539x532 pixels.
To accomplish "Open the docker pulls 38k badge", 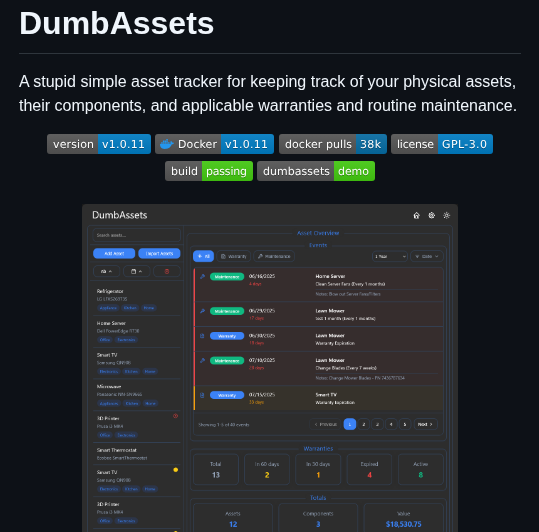I will tap(332, 144).
